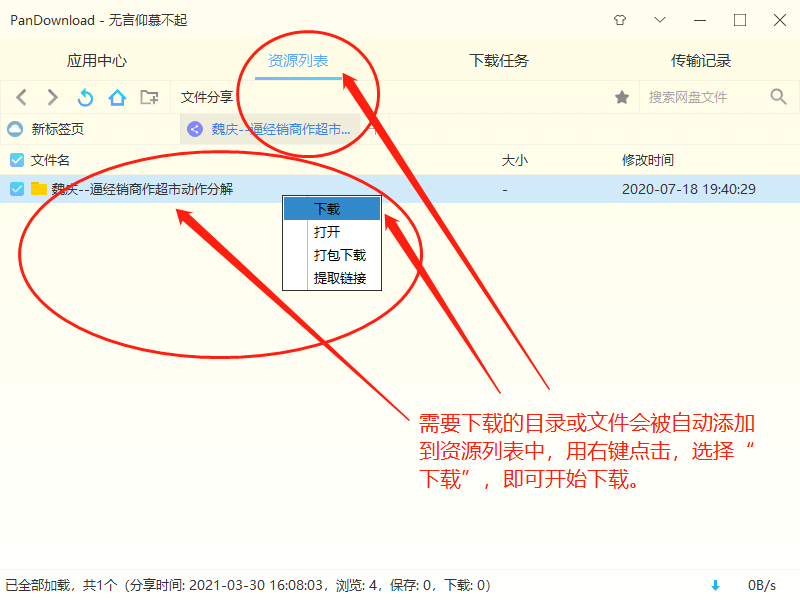Viewport: 800px width, 600px height.
Task: Select 打包下载 in the context menu
Action: coord(339,255)
